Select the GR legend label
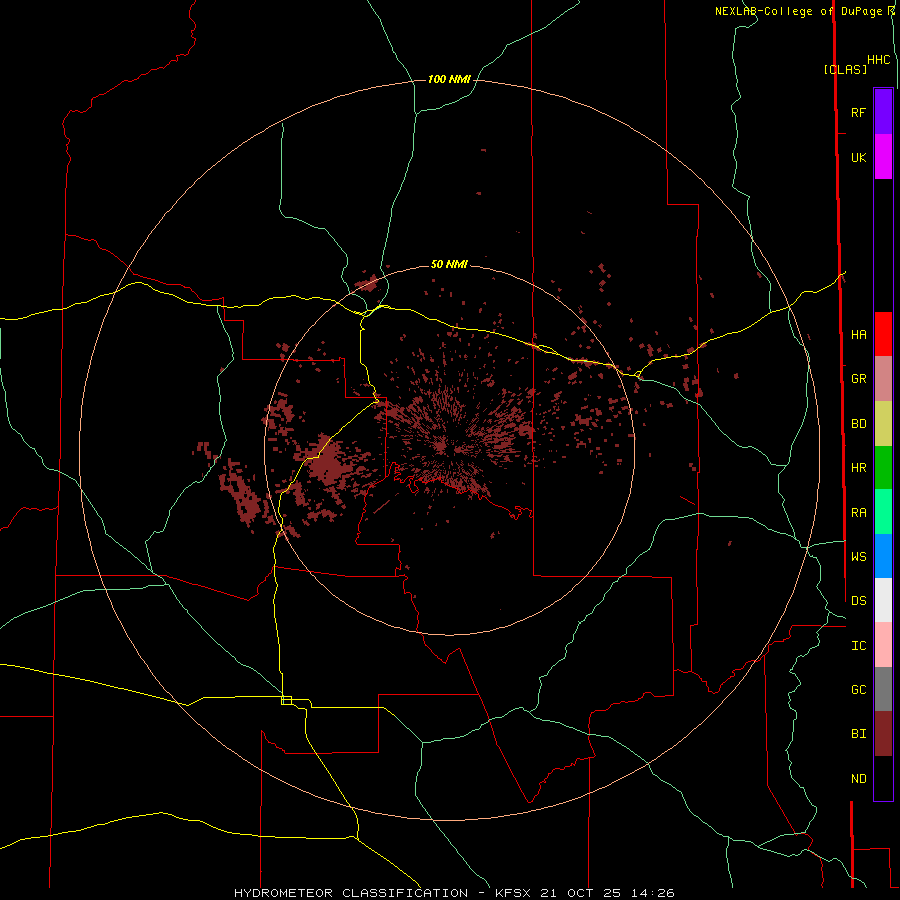 (x=858, y=379)
